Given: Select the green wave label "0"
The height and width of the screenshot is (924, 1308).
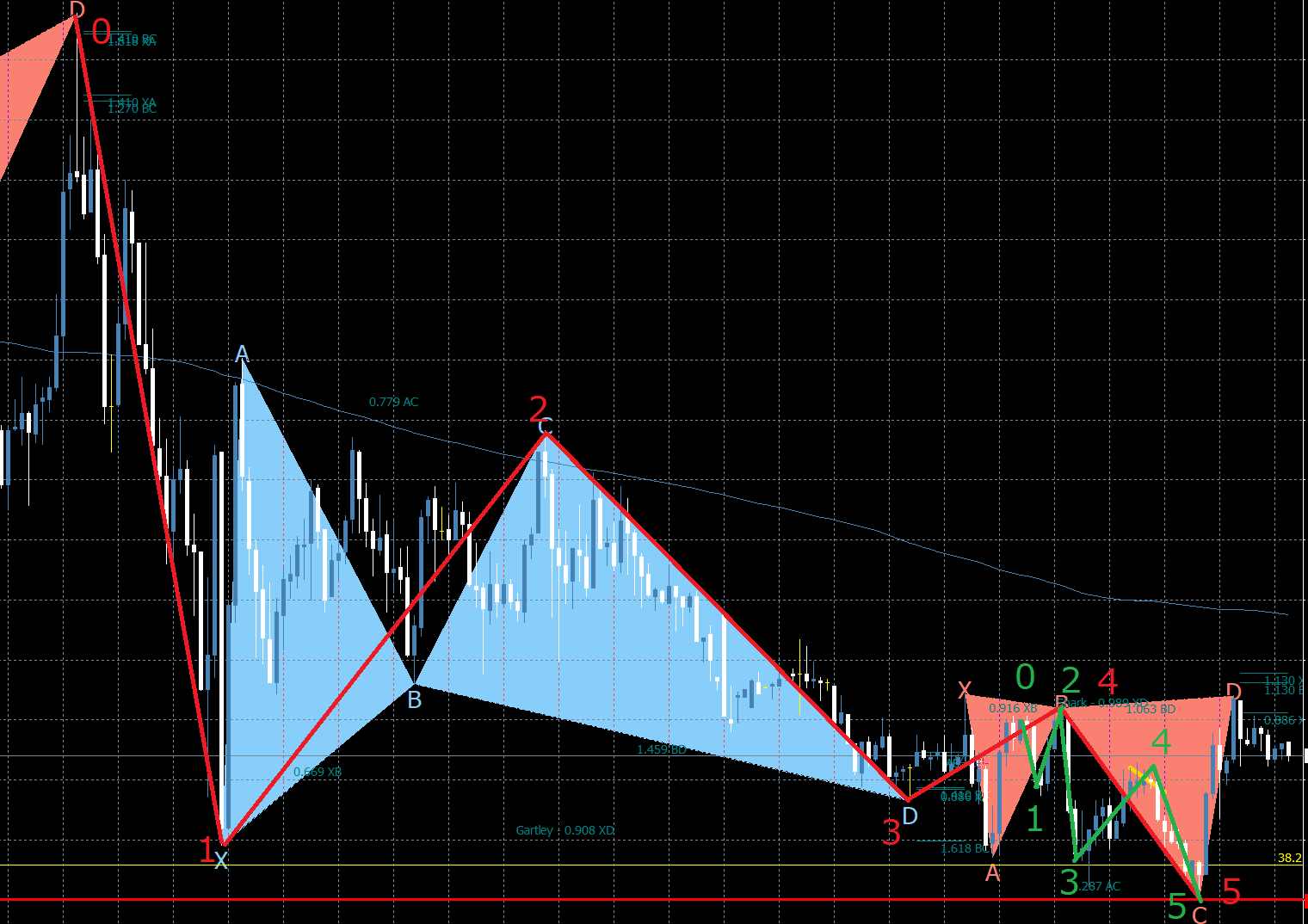Looking at the screenshot, I should (1025, 677).
